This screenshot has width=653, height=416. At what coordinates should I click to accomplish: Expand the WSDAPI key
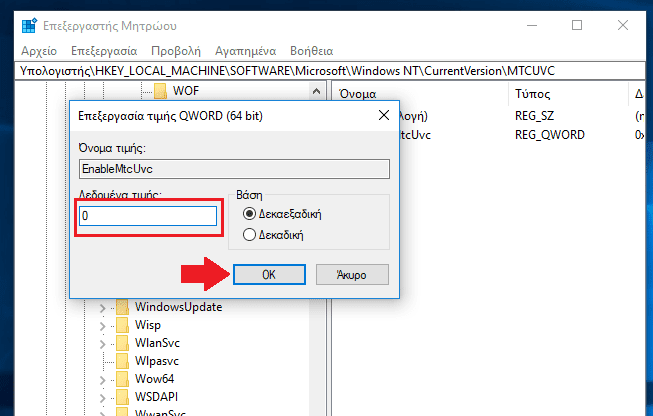(102, 397)
